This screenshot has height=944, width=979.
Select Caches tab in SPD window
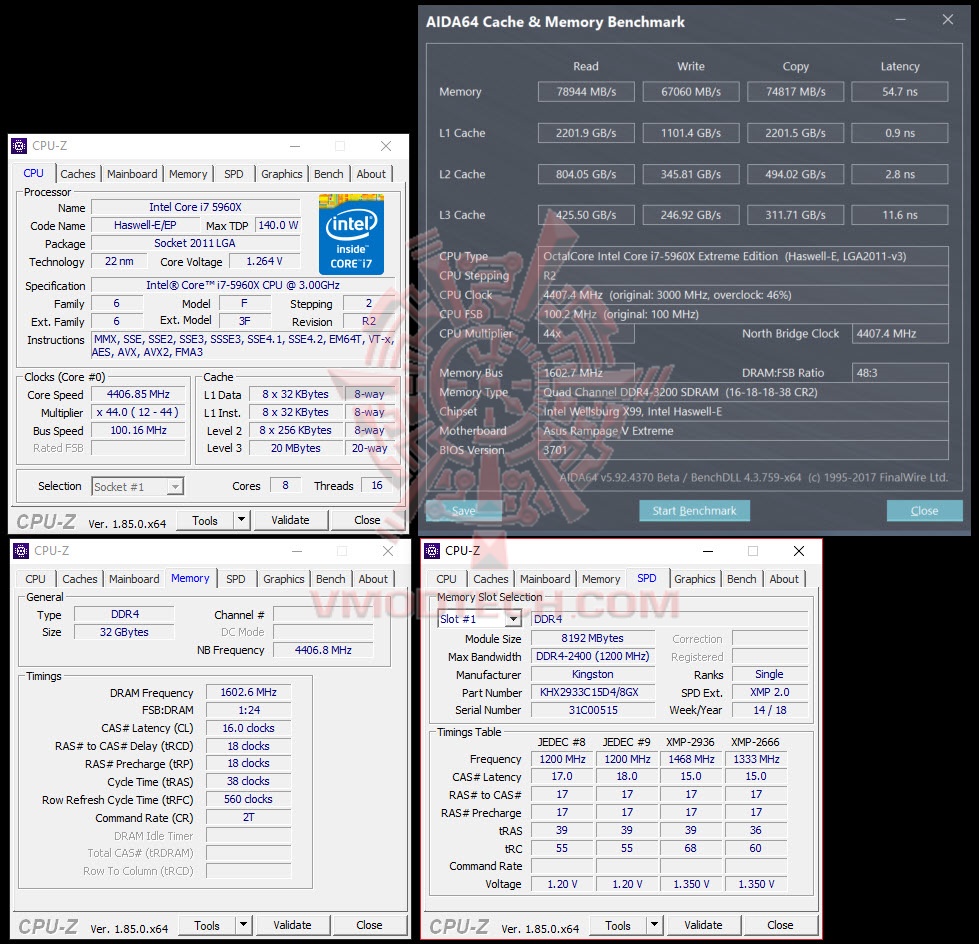491,579
